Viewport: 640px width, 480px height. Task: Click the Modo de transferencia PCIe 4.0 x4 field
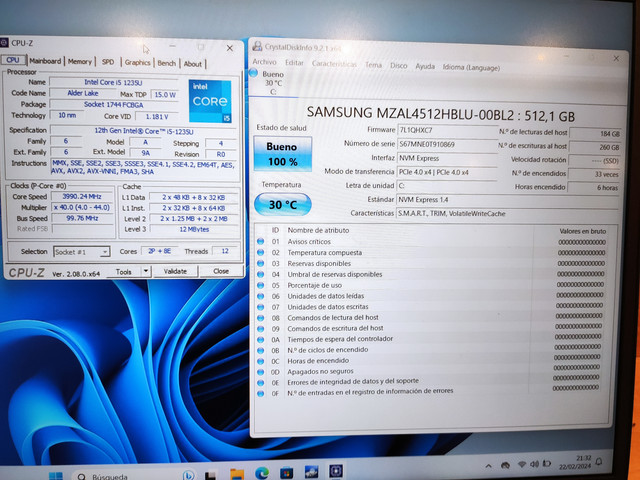click(446, 172)
